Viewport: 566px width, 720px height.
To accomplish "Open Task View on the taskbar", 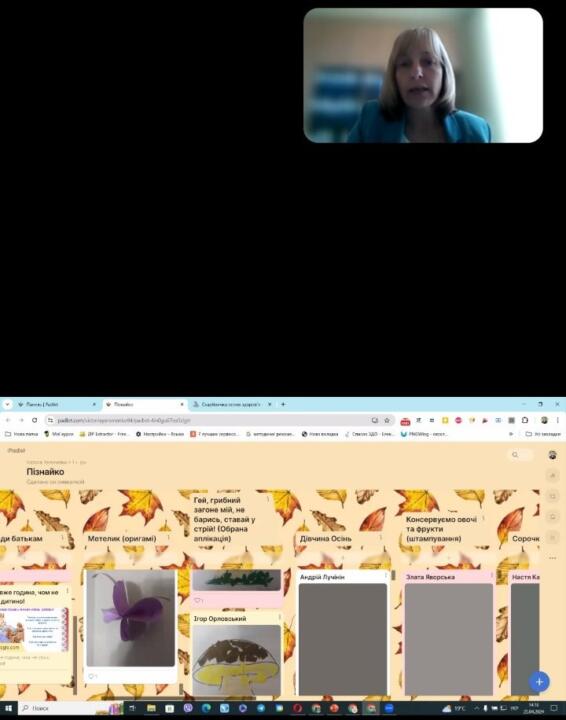I will point(133,708).
